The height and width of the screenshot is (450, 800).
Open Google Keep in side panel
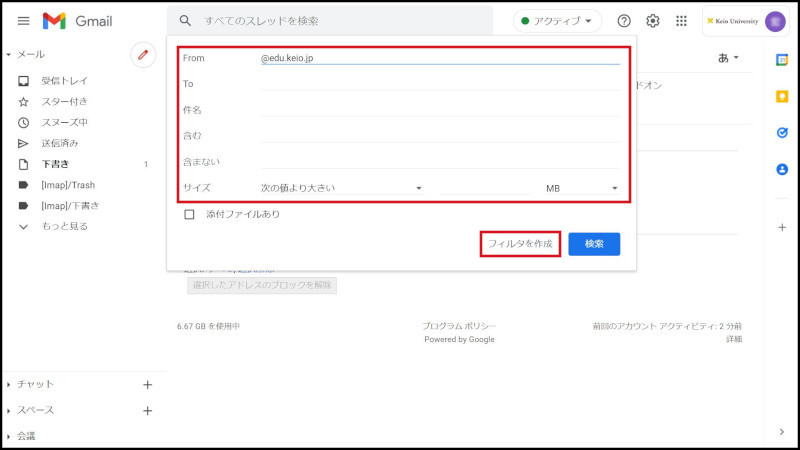coord(782,96)
